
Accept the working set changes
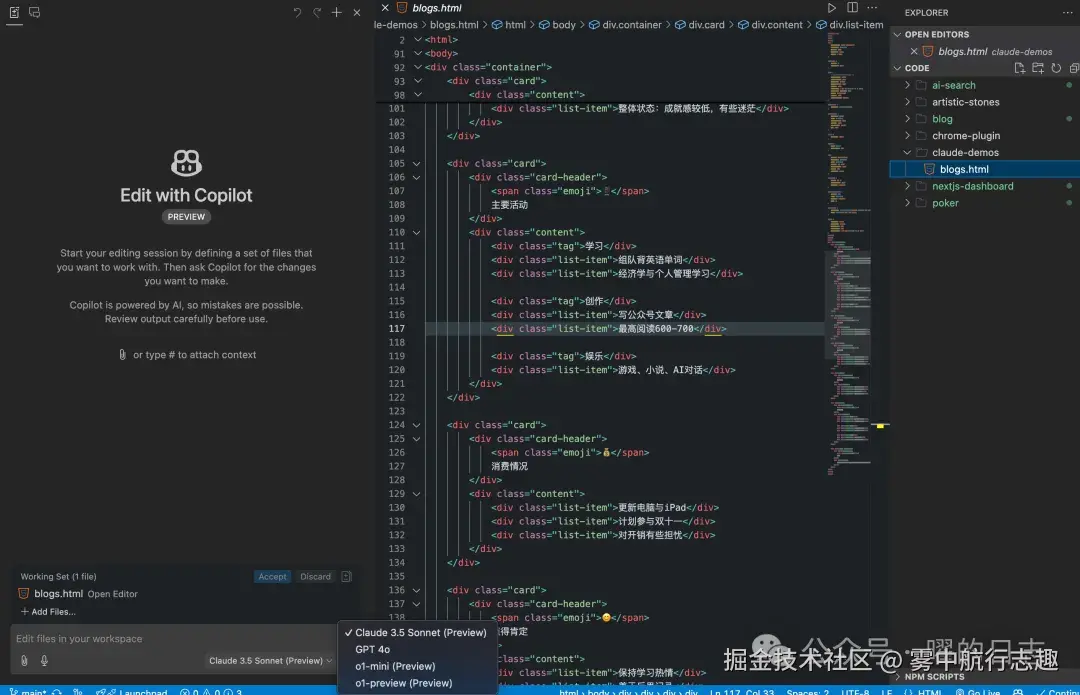[273, 577]
